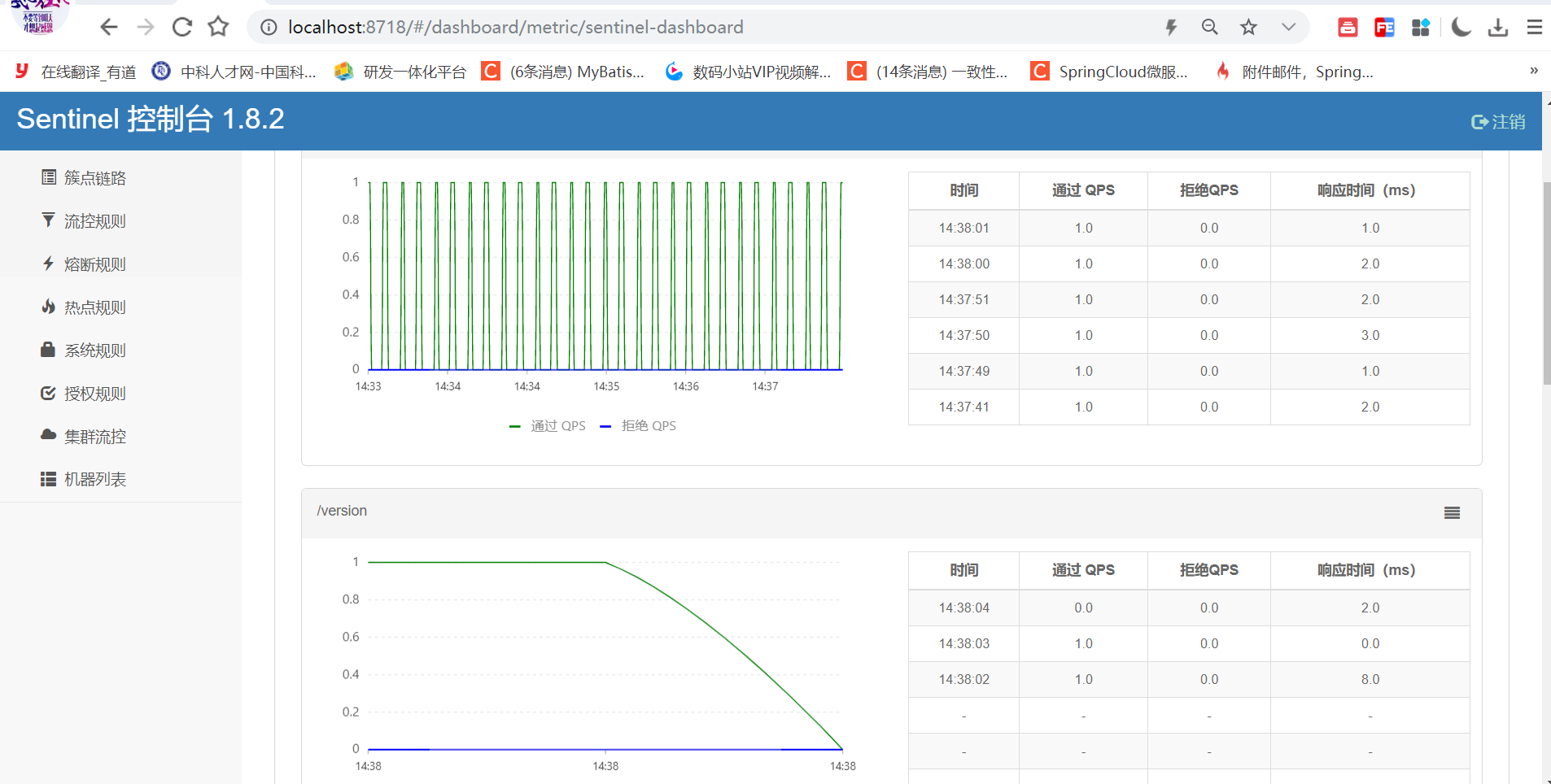Open 中科人才网 bookmark
The width and height of the screenshot is (1551, 784).
tap(234, 72)
